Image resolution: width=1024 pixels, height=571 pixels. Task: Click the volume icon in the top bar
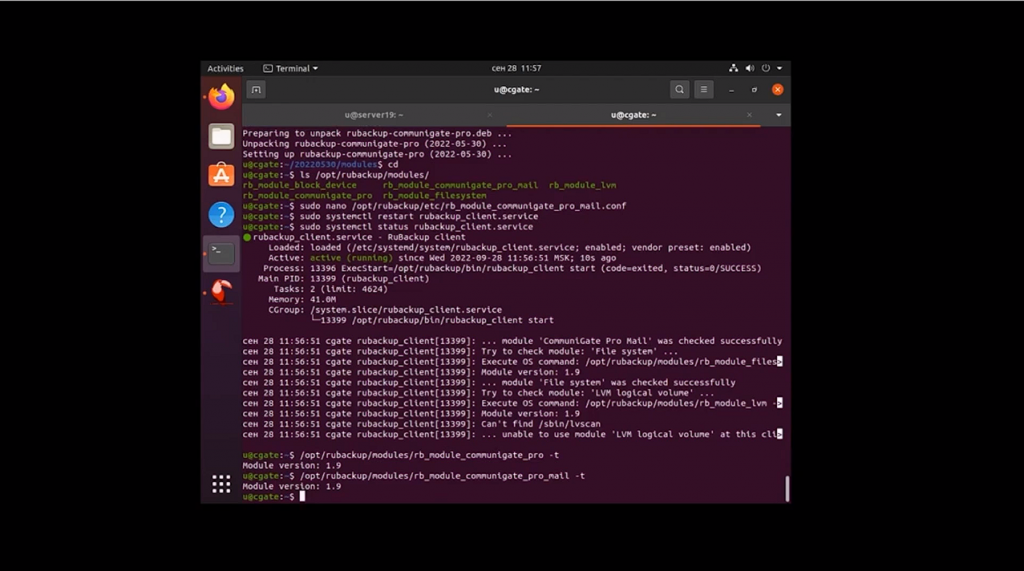tap(750, 68)
